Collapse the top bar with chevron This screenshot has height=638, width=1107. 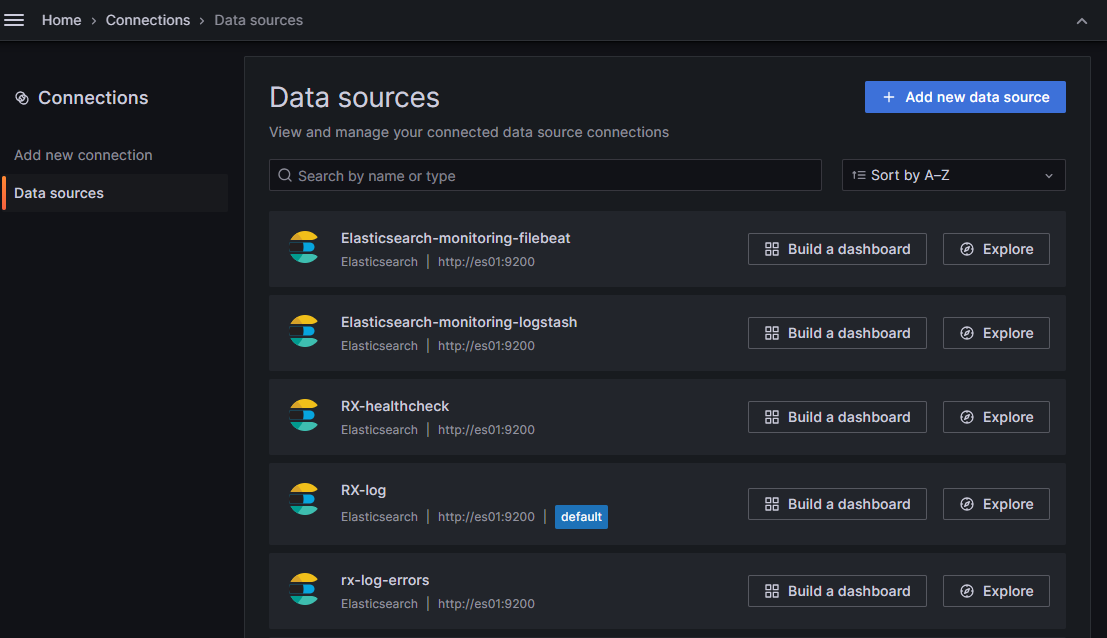coord(1081,21)
